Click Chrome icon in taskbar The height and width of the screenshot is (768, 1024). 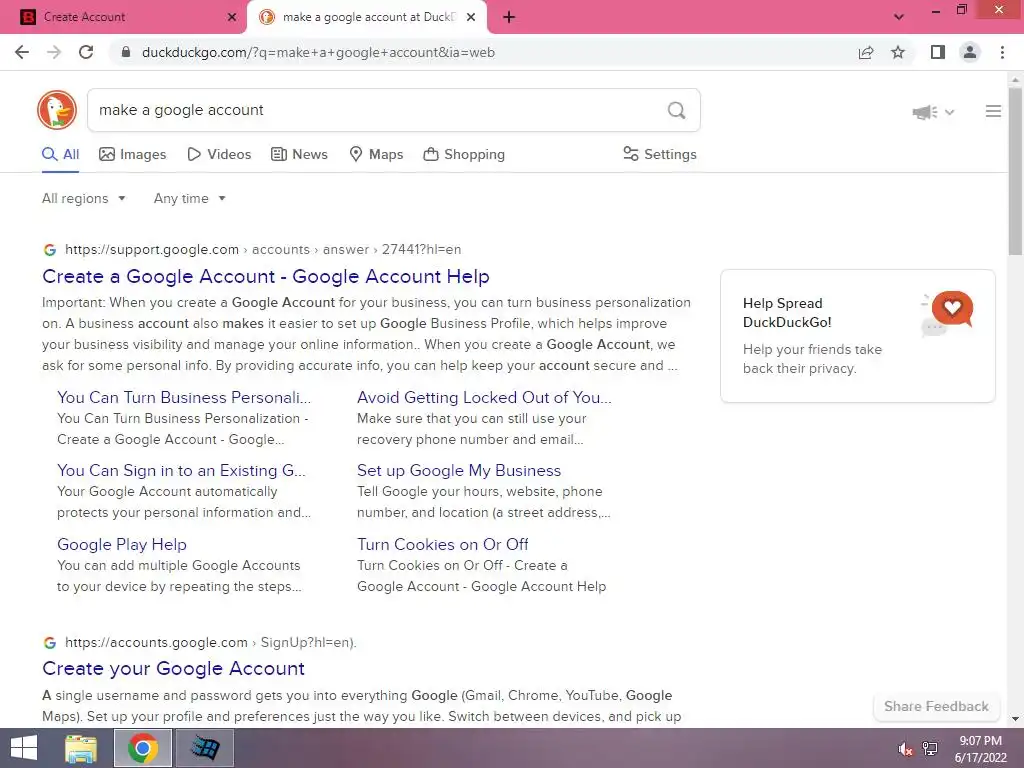(143, 748)
